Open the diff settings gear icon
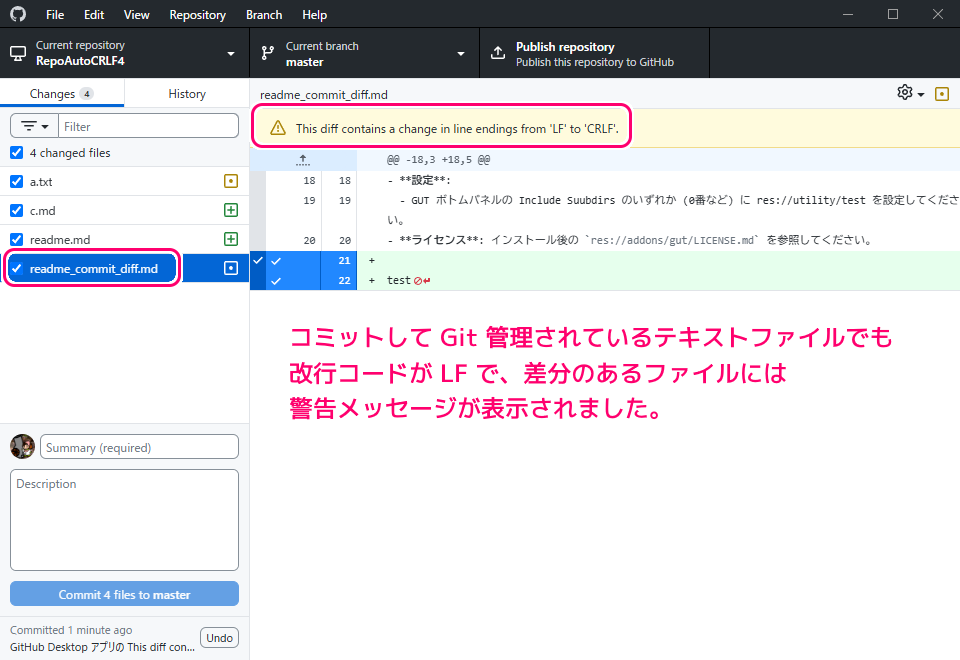 pyautogui.click(x=909, y=93)
